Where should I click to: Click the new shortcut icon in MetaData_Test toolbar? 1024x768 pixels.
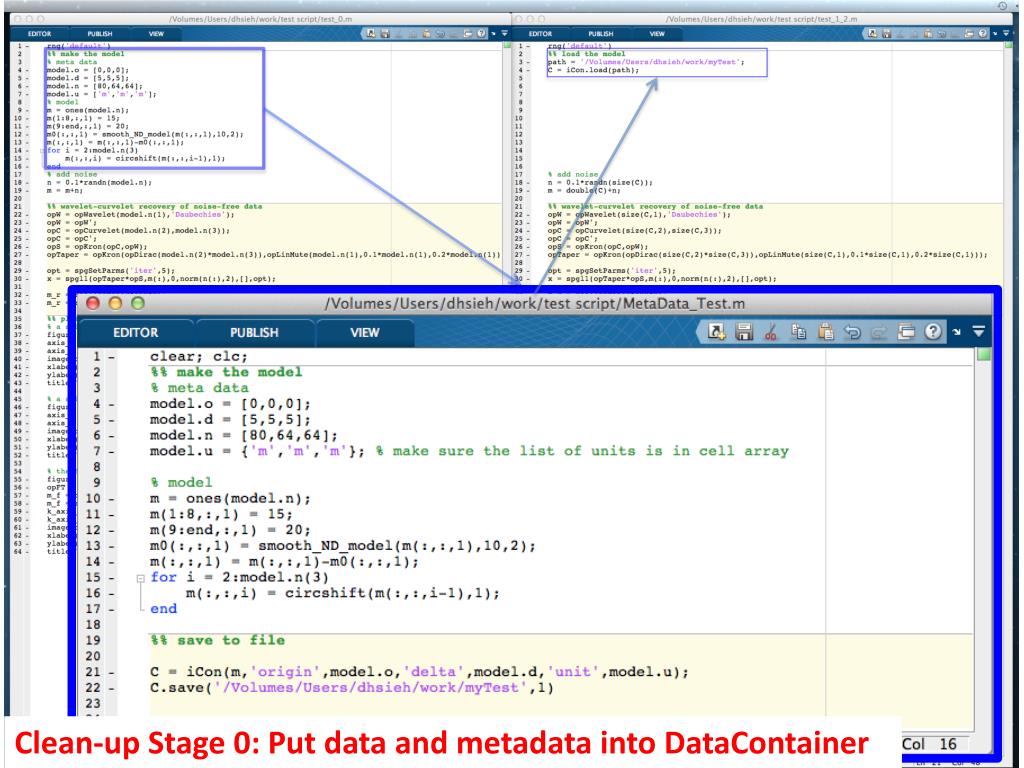[716, 332]
